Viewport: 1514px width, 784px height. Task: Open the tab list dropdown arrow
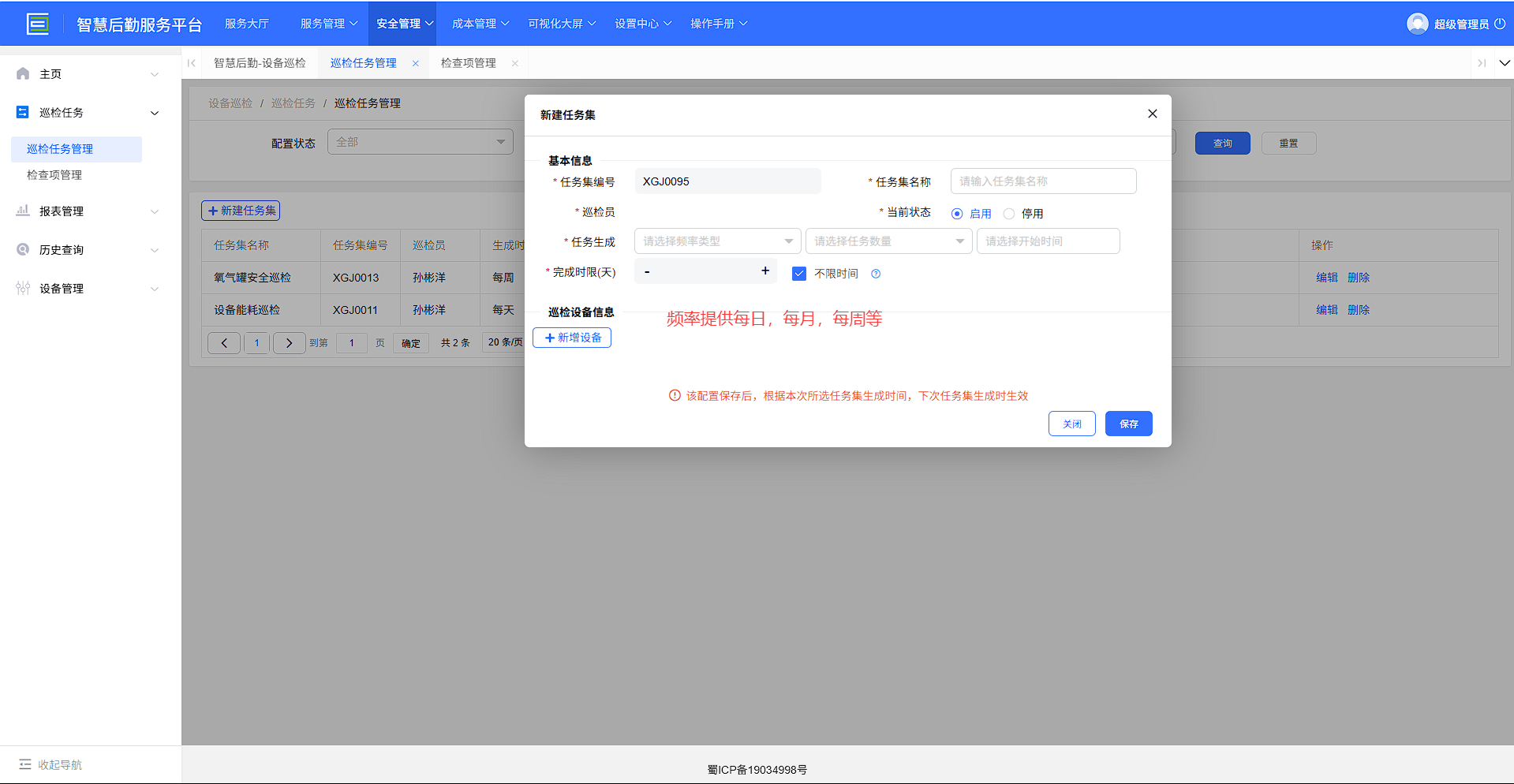[x=1505, y=63]
